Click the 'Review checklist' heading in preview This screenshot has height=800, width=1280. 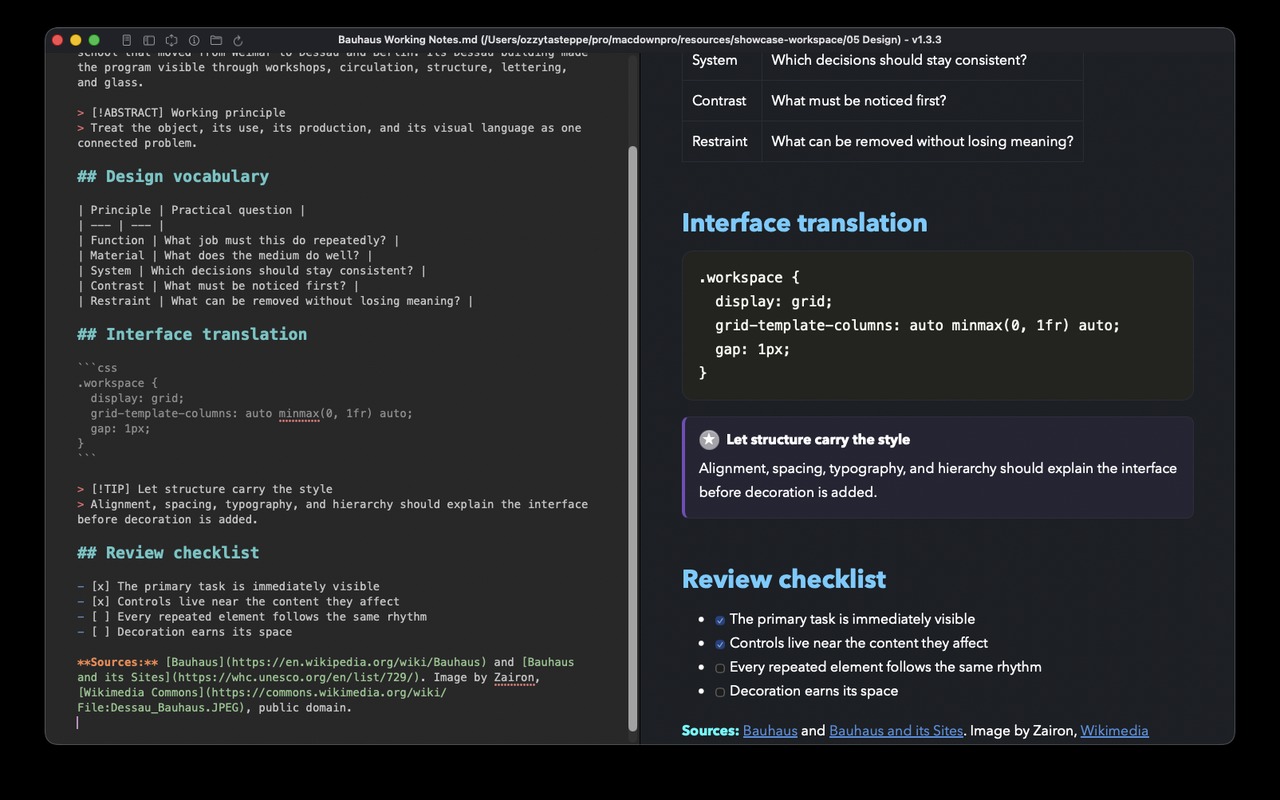(x=784, y=579)
